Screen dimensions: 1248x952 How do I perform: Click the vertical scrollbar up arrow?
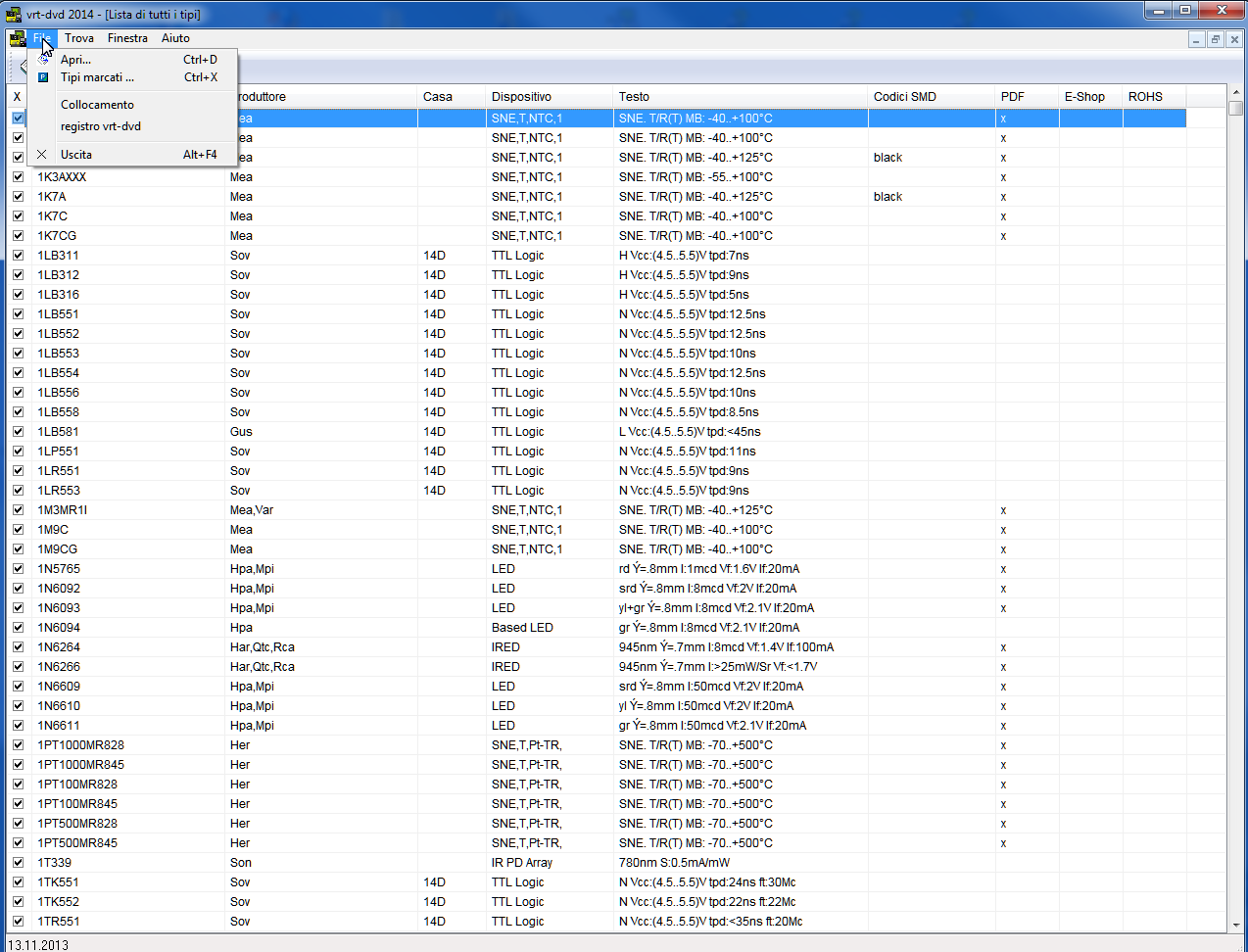click(x=1236, y=93)
